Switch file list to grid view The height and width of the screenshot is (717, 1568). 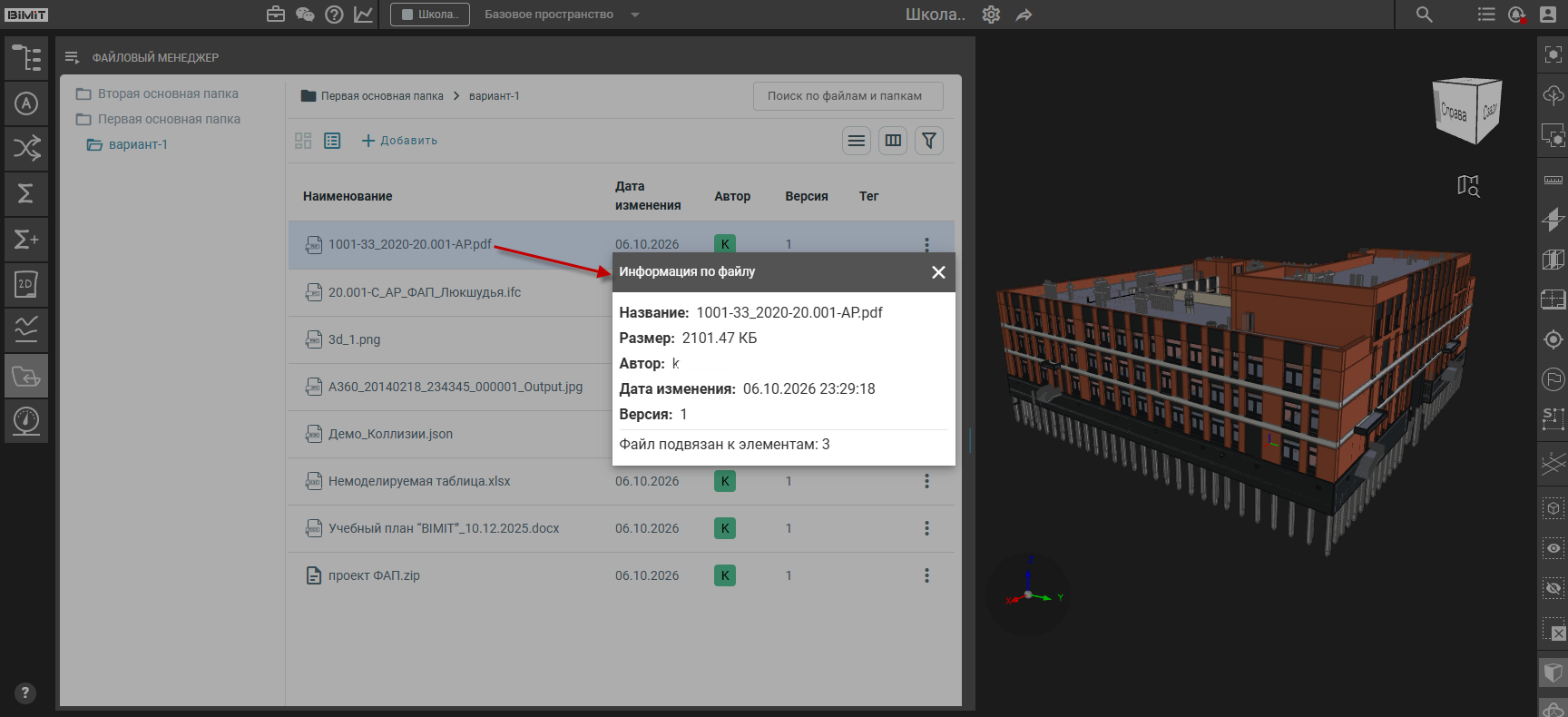[x=303, y=141]
